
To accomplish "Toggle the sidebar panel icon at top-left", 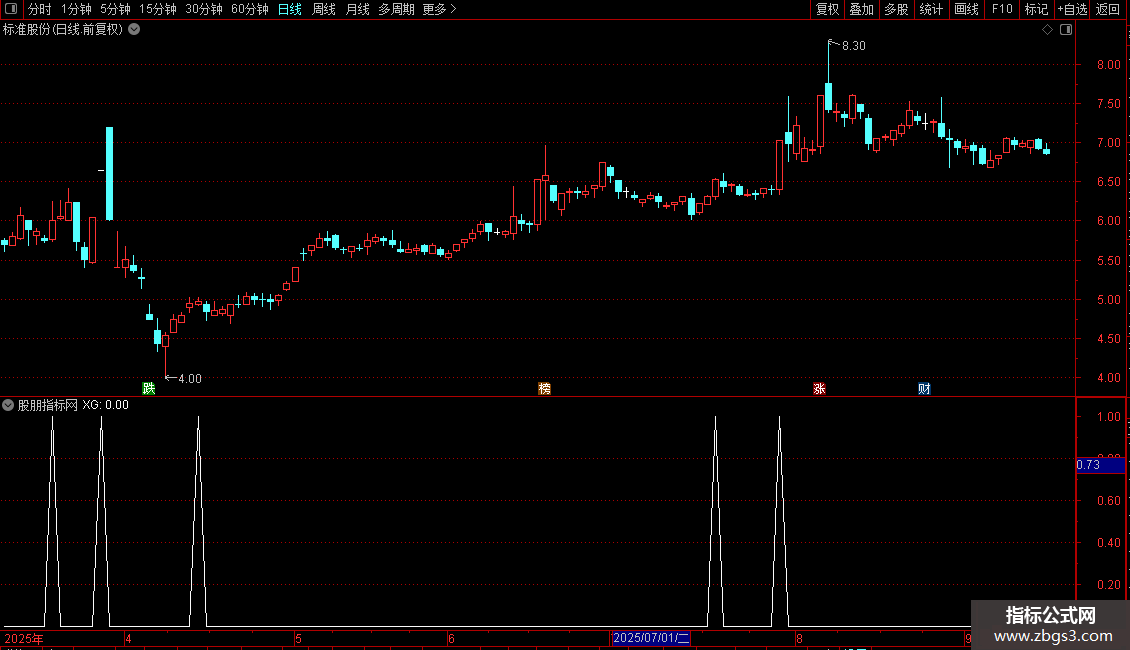I will coord(11,9).
